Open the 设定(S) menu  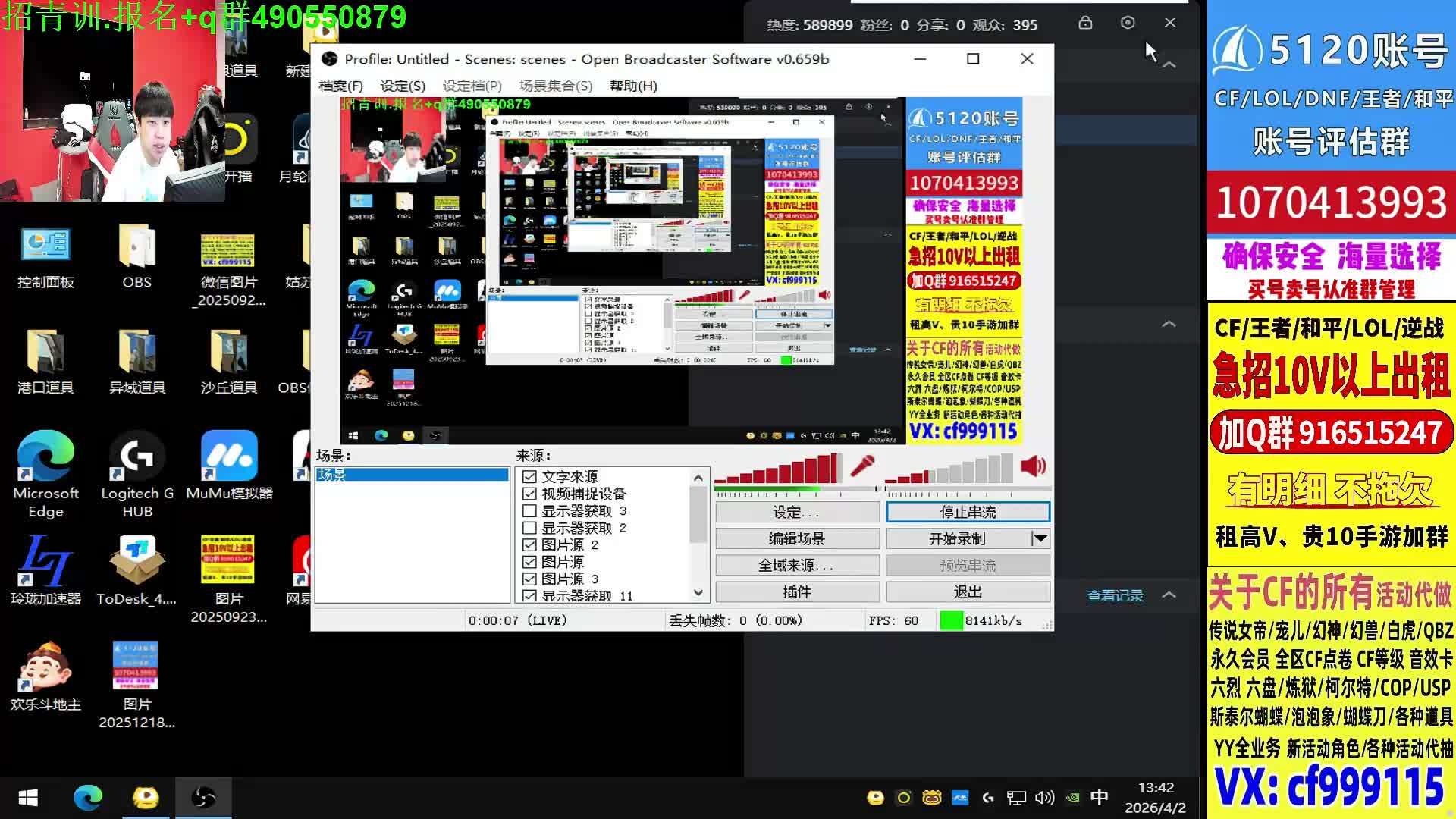pos(402,86)
